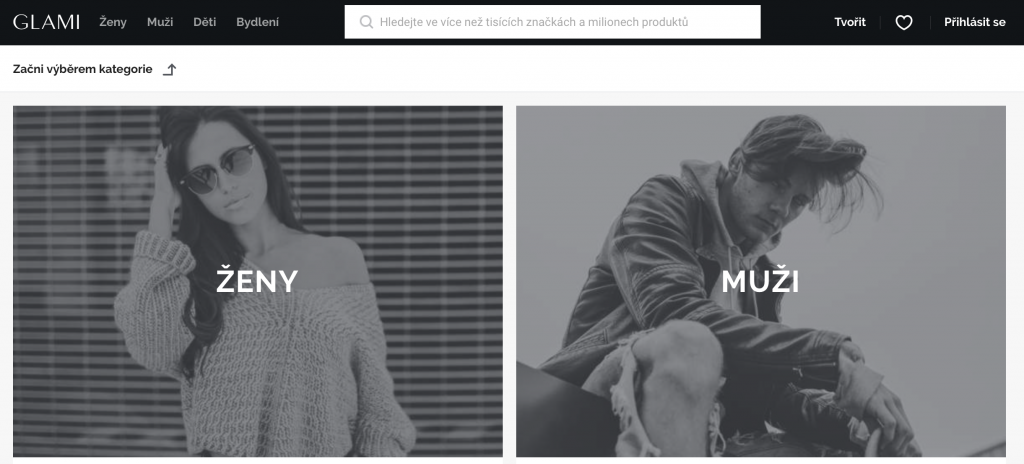Click the Začni výběrem kategorie heading

coord(83,69)
